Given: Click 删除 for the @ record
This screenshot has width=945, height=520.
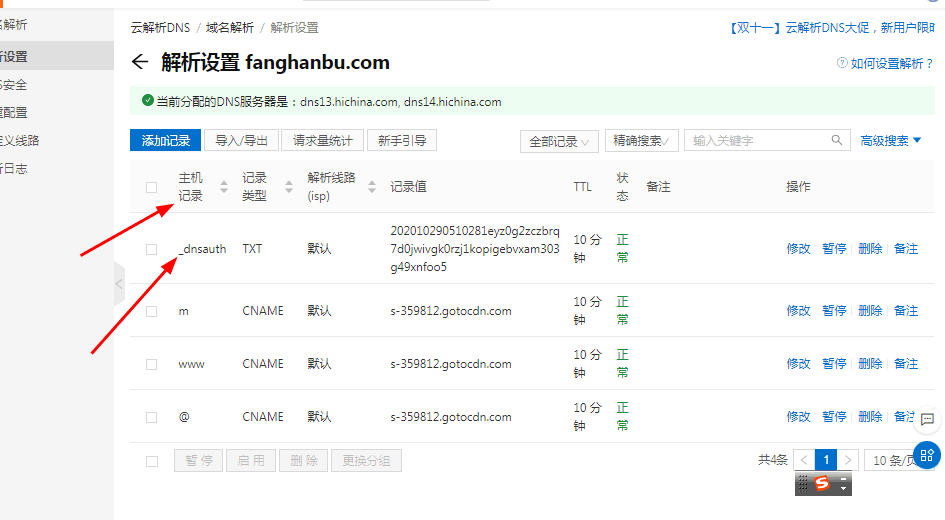Looking at the screenshot, I should tap(870, 416).
